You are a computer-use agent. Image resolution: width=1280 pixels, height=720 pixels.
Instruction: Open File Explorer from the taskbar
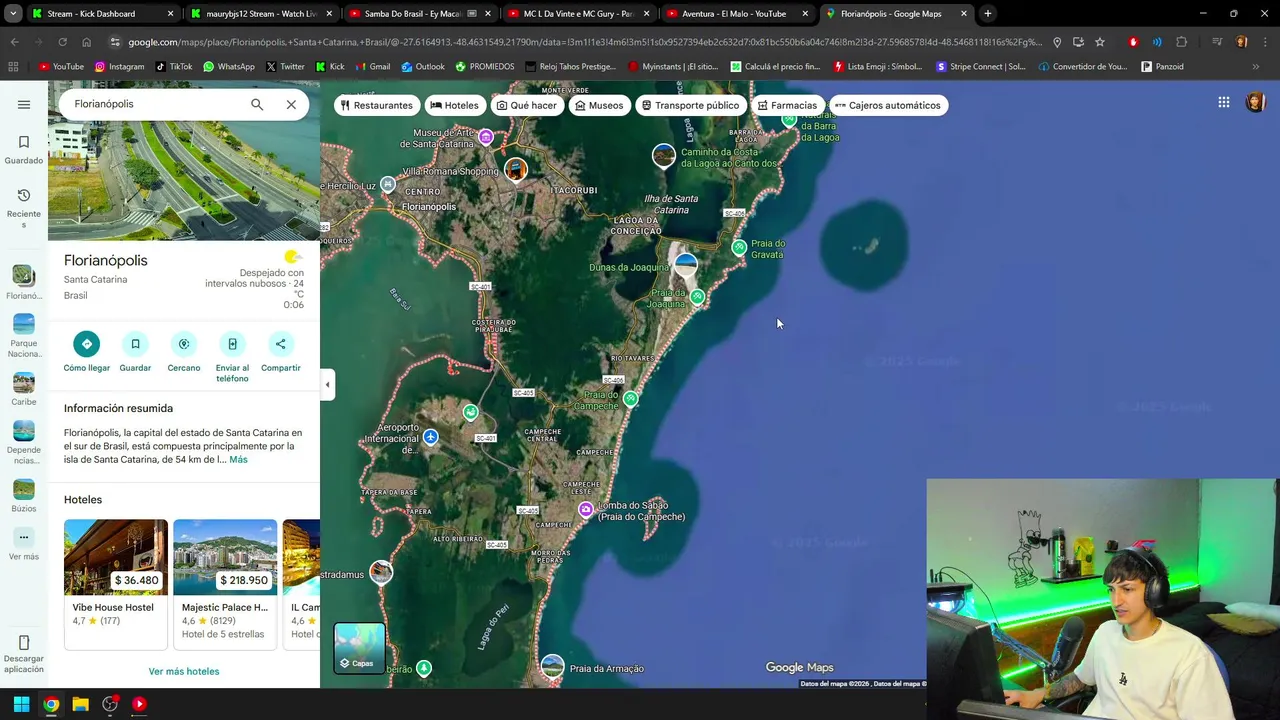(80, 704)
